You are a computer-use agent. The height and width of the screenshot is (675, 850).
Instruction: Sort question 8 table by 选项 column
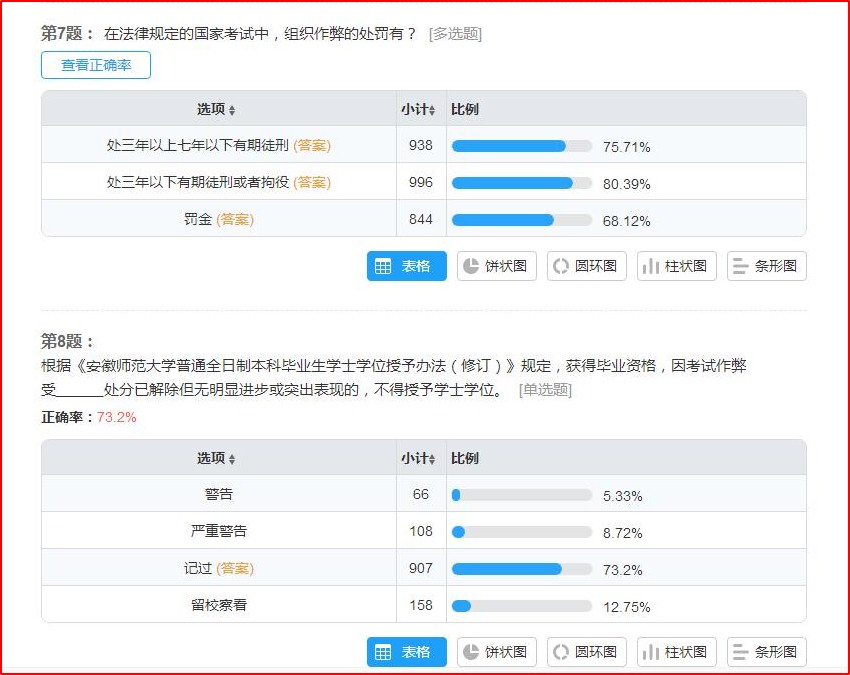pyautogui.click(x=217, y=458)
